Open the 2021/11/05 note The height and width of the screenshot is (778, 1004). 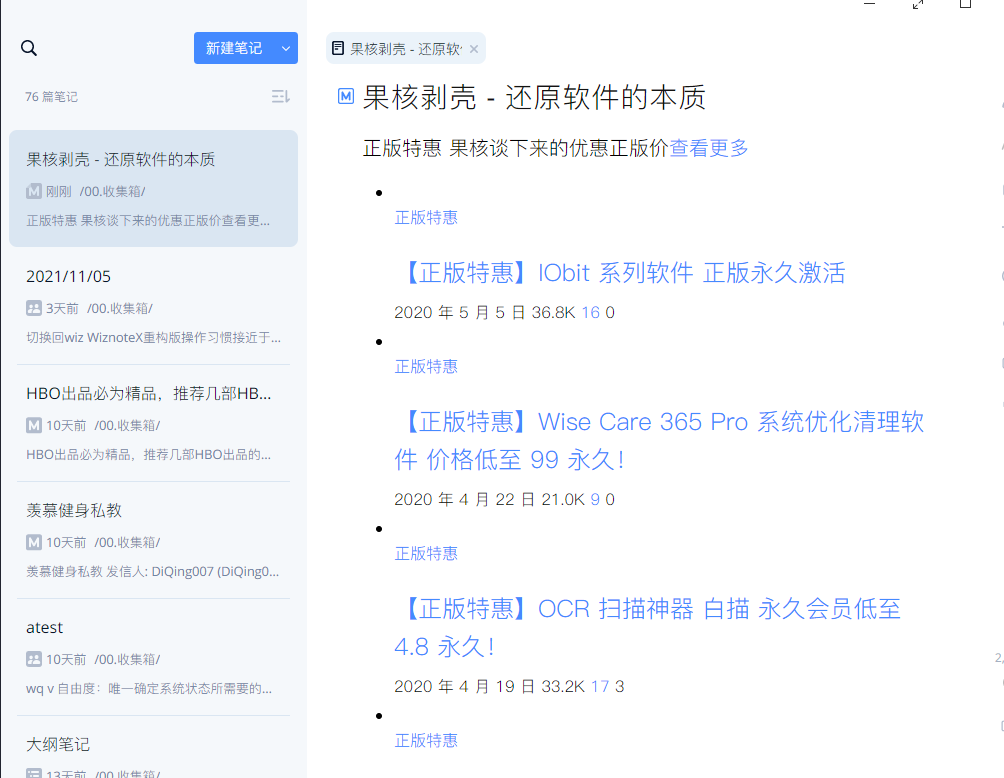154,306
